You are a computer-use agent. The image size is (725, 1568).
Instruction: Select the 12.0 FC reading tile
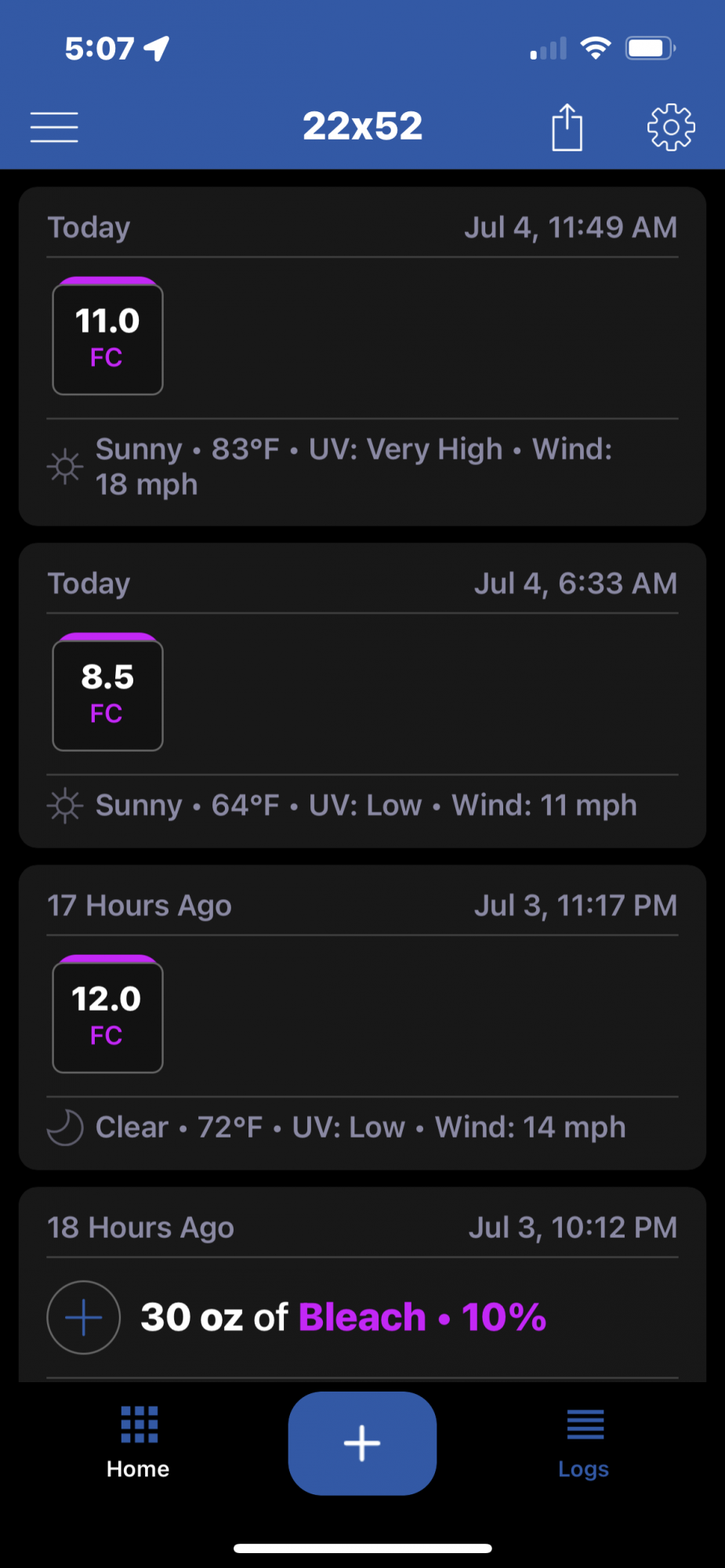107,1014
